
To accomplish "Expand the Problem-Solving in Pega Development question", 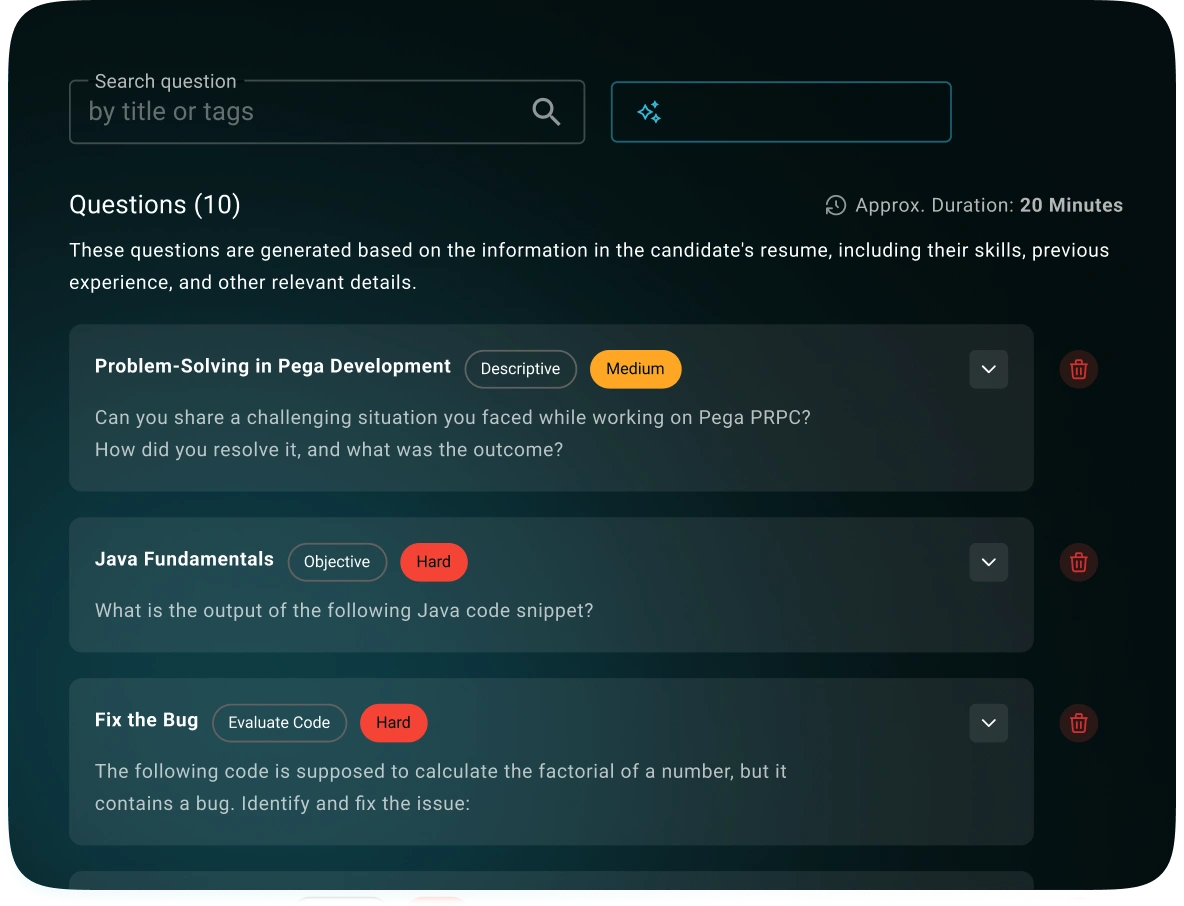I will click(x=988, y=369).
